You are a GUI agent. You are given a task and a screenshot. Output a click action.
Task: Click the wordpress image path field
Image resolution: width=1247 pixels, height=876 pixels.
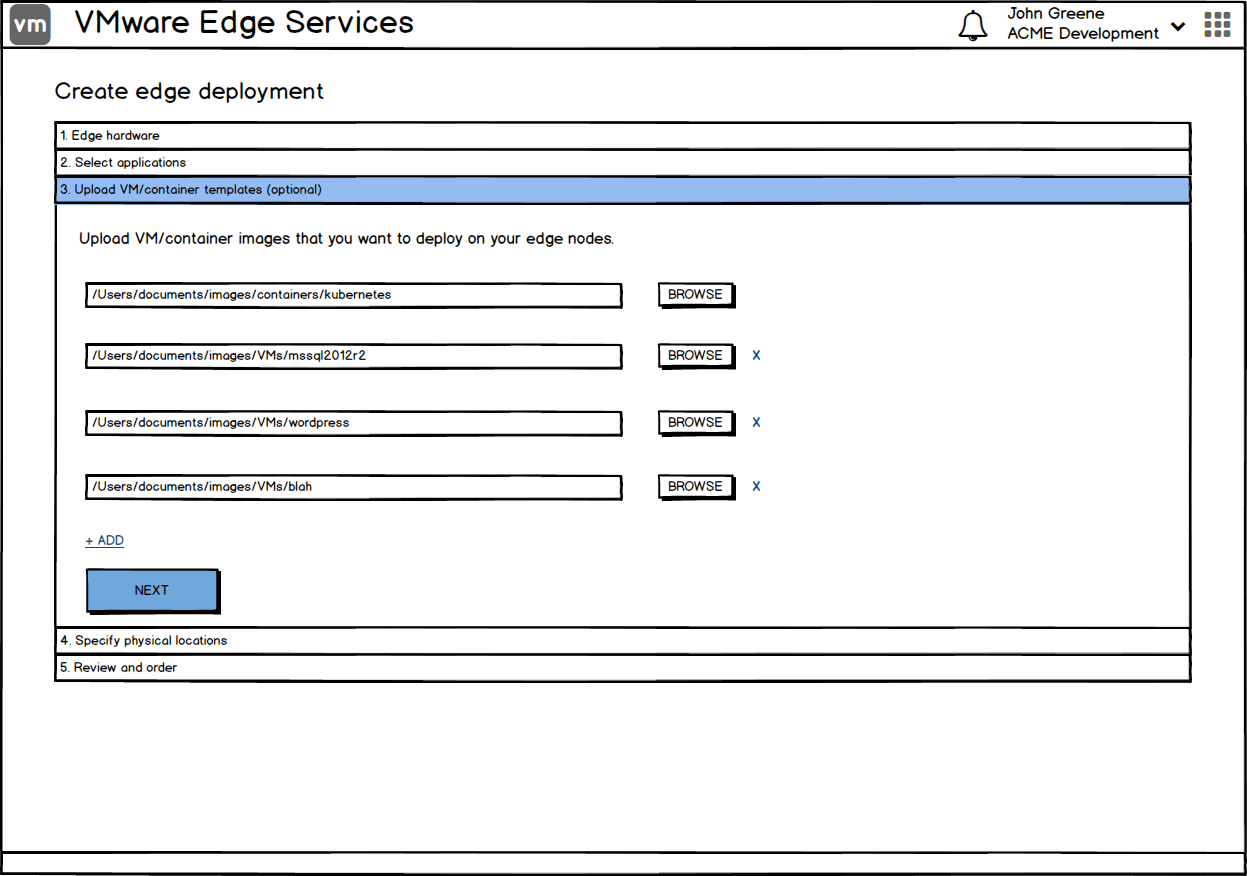tap(354, 423)
